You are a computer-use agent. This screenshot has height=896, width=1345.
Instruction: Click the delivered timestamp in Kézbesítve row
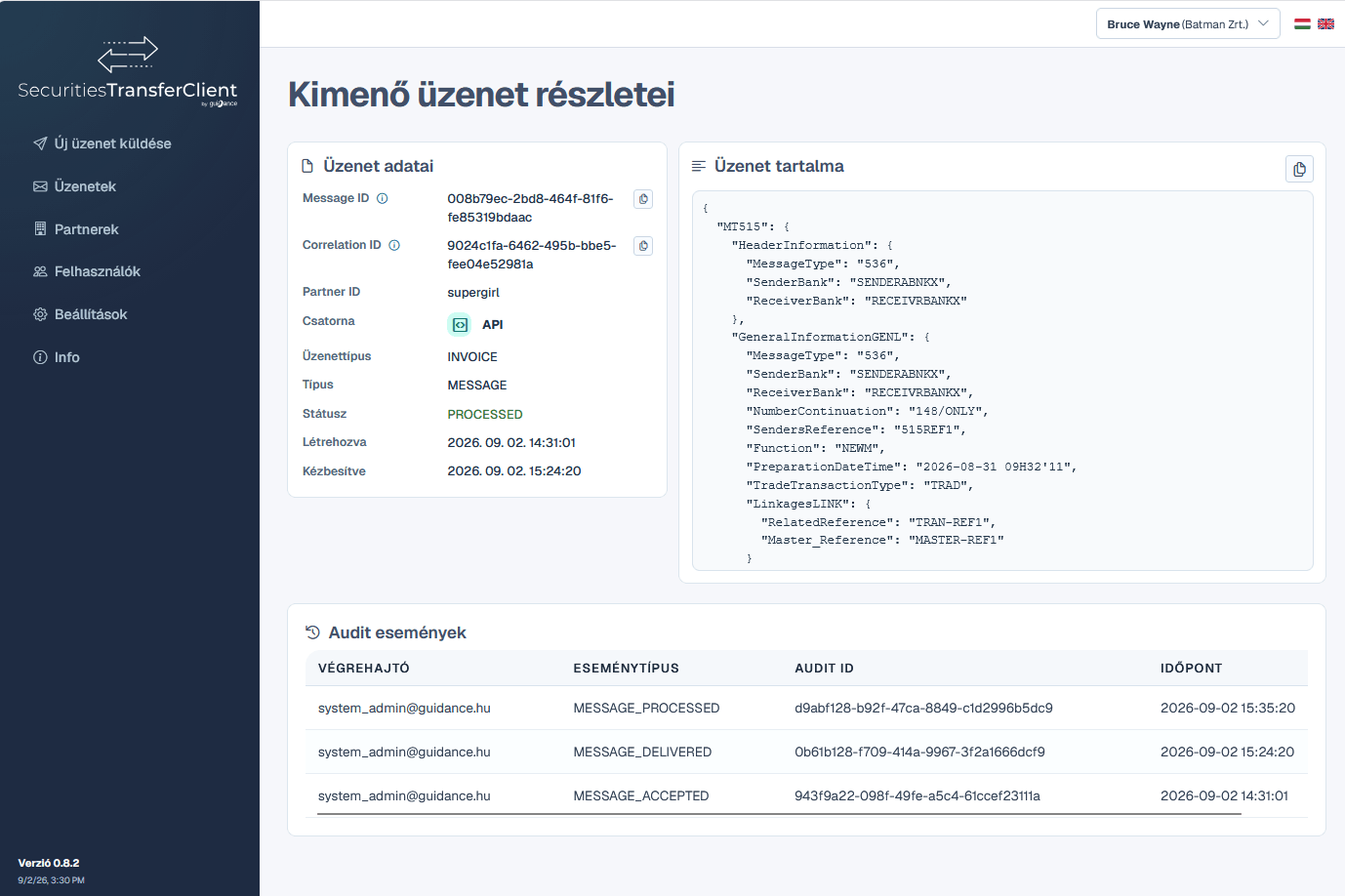pyautogui.click(x=514, y=471)
